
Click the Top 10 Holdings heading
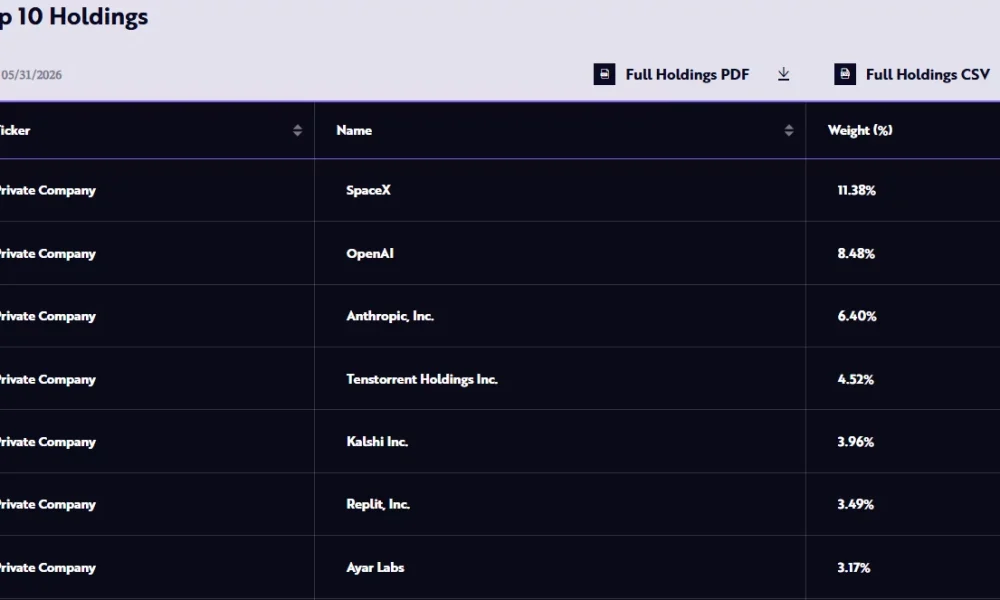tap(74, 17)
